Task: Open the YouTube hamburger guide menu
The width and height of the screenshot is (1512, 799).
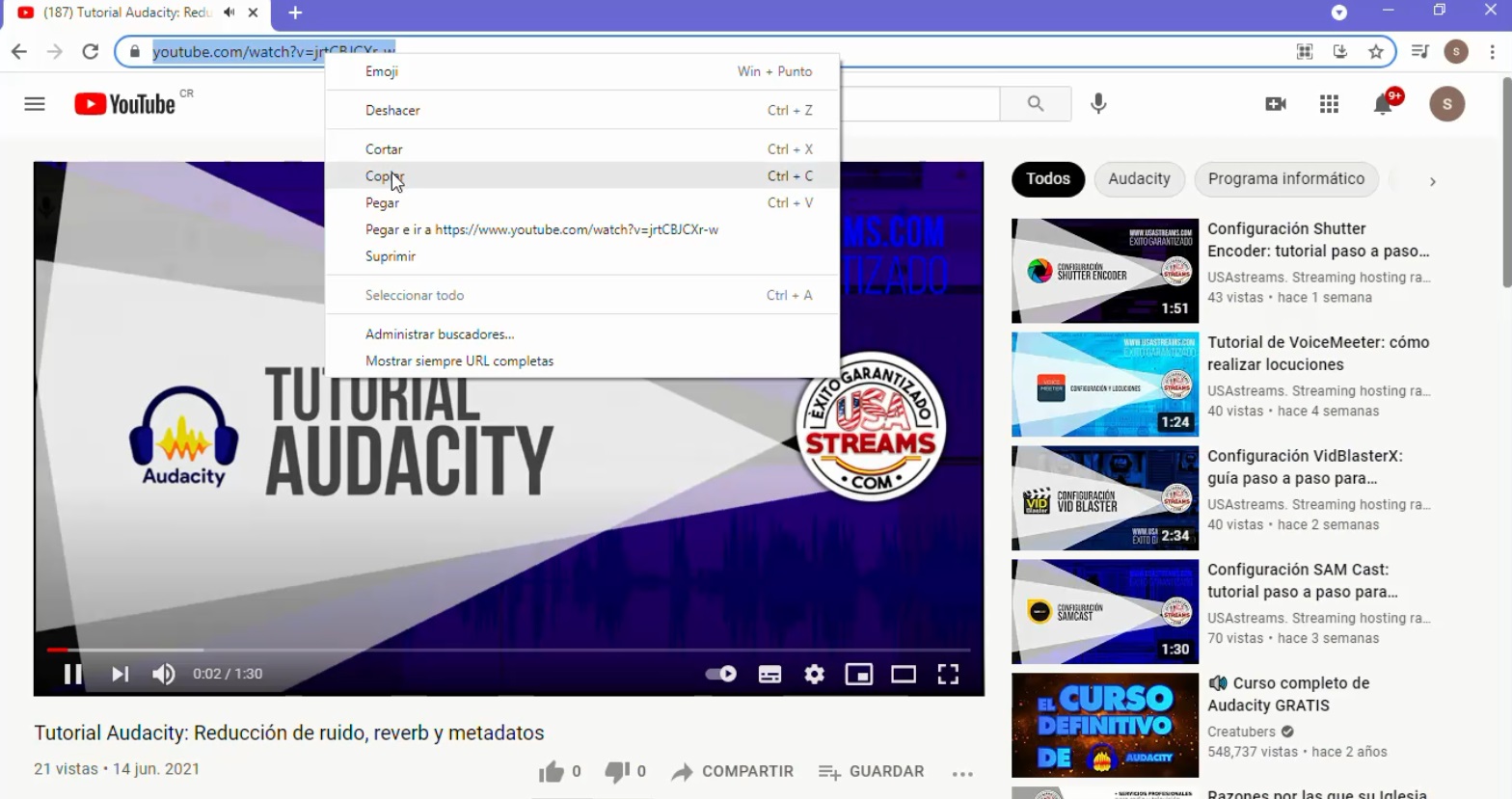Action: (35, 104)
